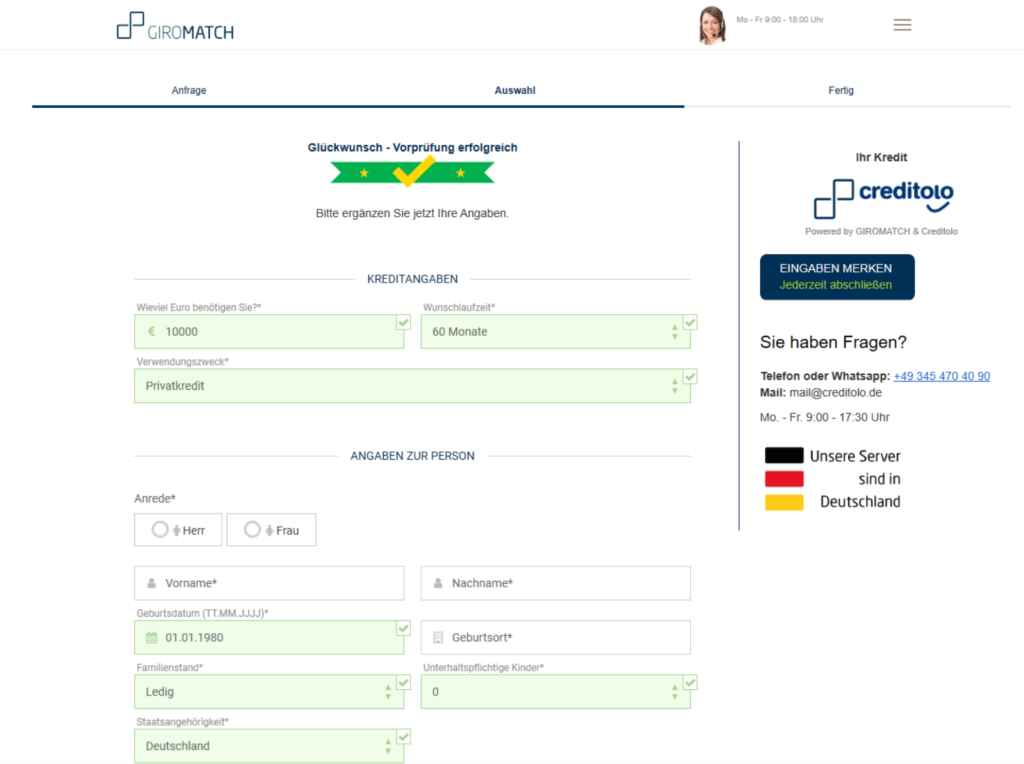Click the Verwendungszweck dropdown arrows
1024x764 pixels.
(675, 386)
